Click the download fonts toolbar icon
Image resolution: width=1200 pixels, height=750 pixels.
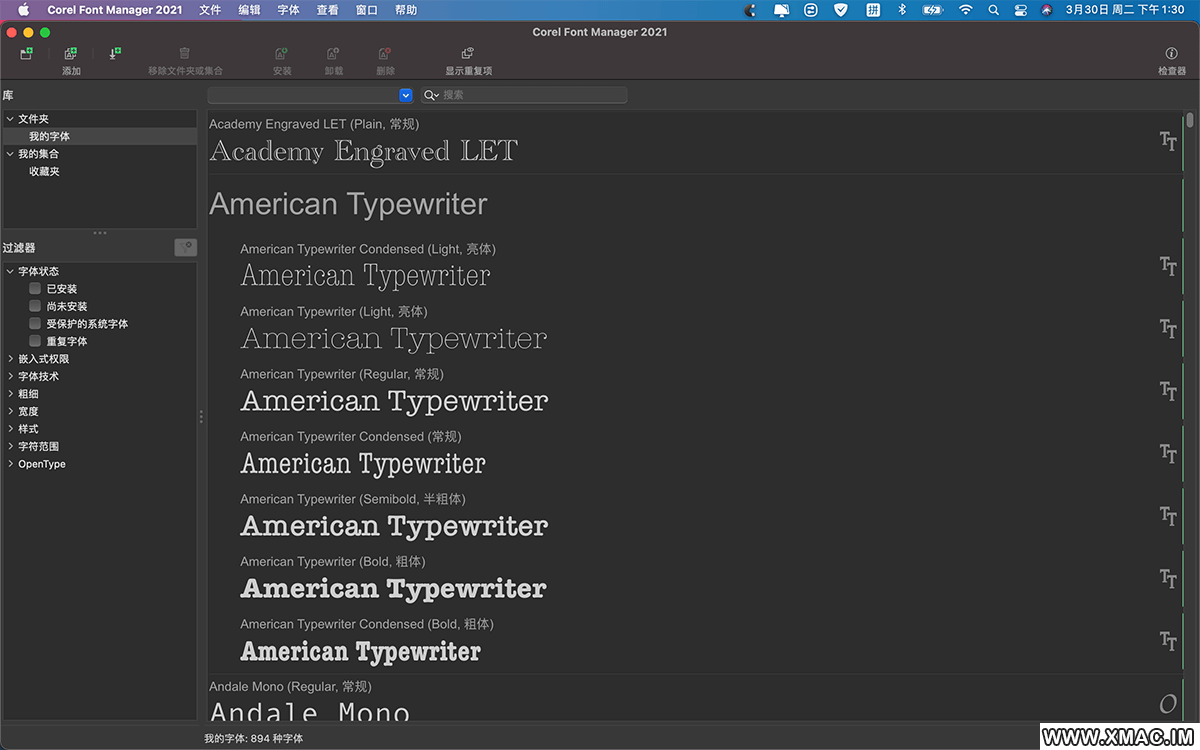[x=114, y=53]
